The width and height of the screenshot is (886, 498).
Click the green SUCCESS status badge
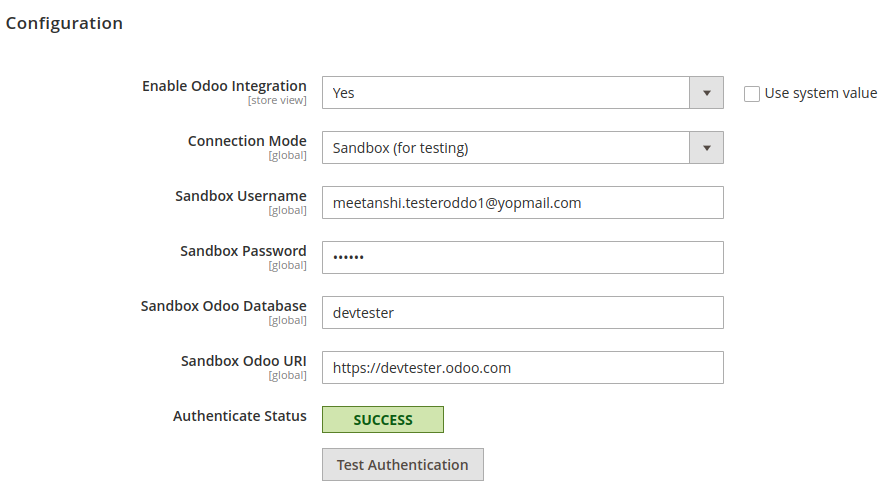383,419
